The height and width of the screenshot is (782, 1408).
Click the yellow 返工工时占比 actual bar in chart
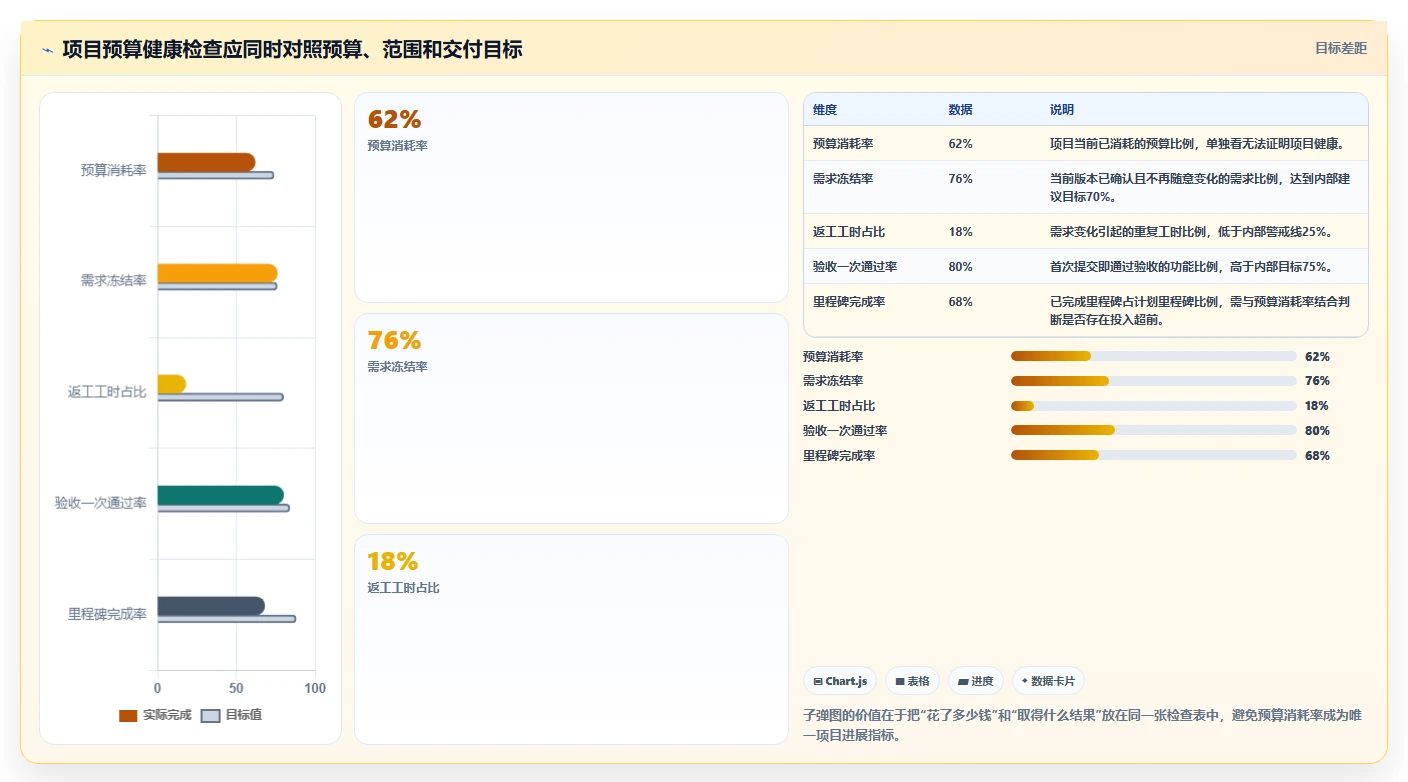coord(172,384)
